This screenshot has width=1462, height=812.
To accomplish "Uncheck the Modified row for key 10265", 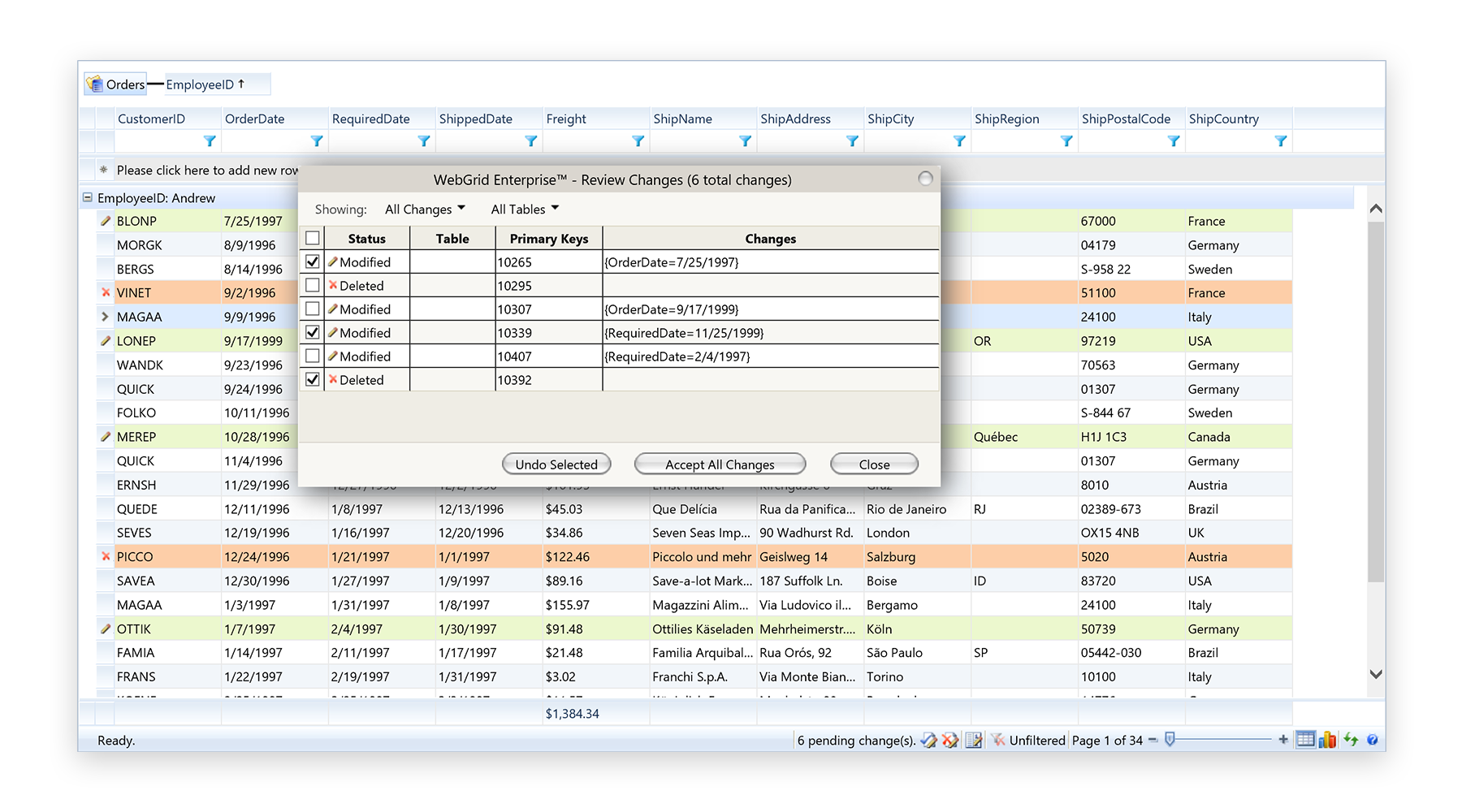I will click(x=313, y=262).
